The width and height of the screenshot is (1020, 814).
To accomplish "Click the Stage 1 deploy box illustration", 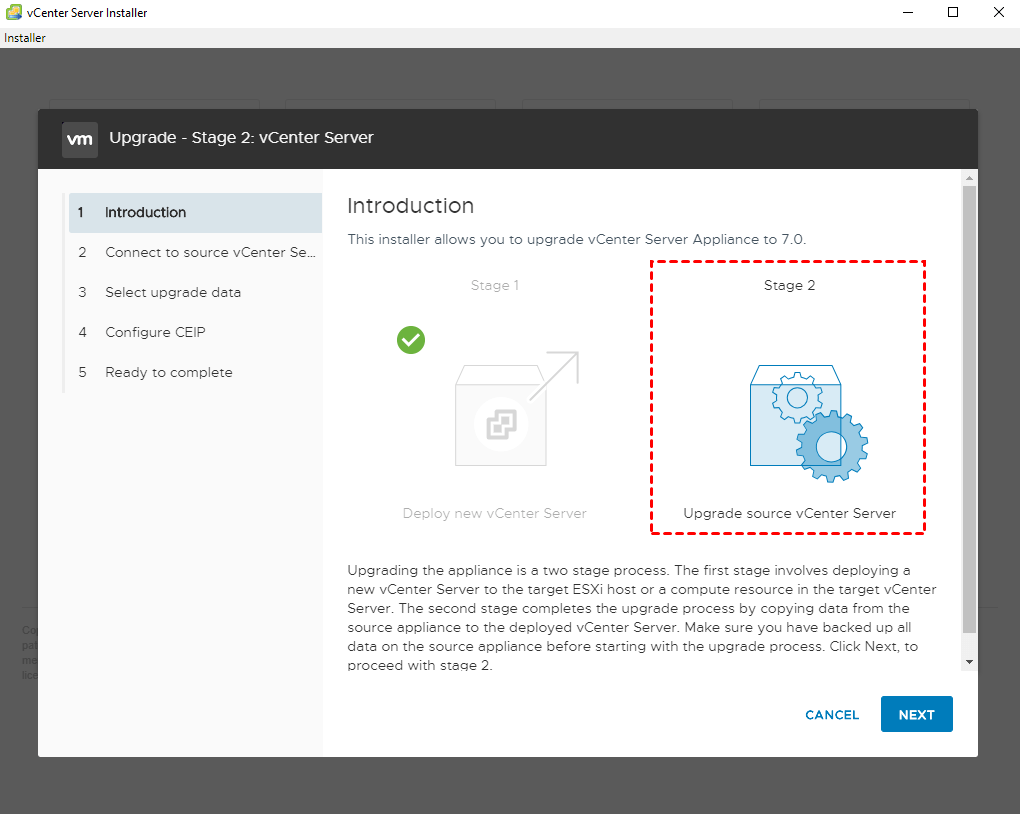I will coord(517,409).
